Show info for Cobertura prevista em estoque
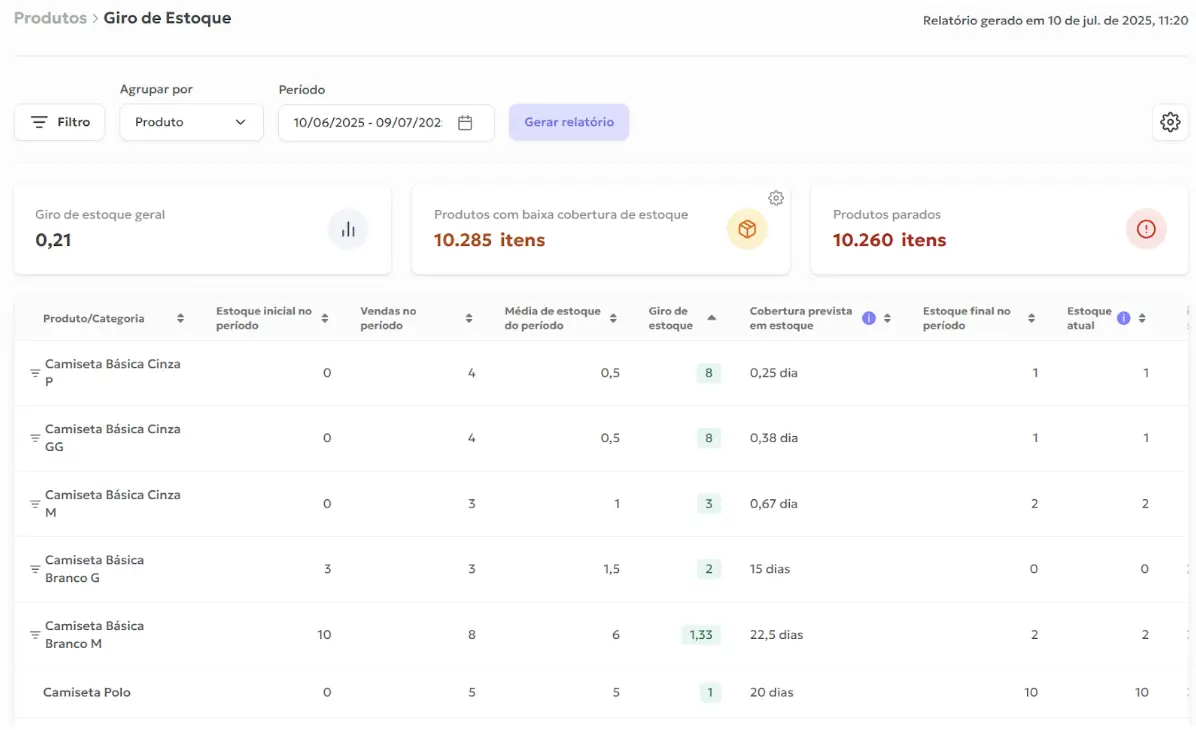Screen dimensions: 1196x730 tap(868, 318)
